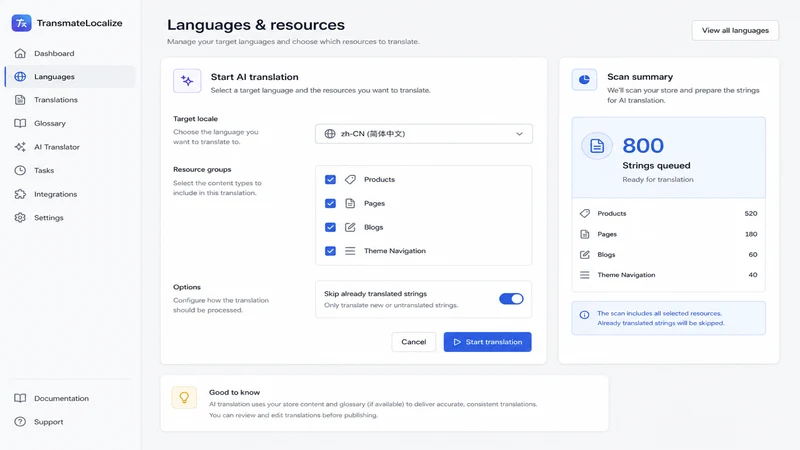Screen dimensions: 800x450
Task: Click the scan info circle icon
Action: [x=585, y=315]
